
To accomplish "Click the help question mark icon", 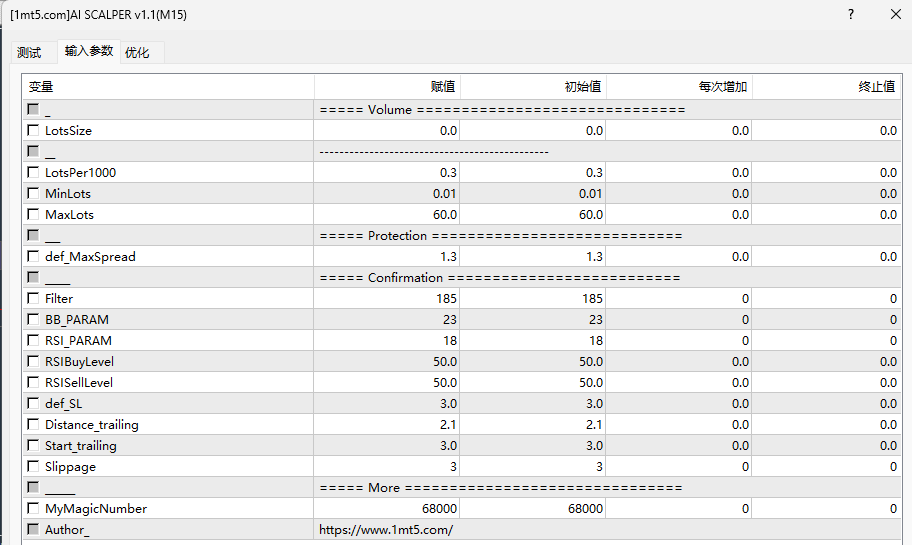I will click(x=851, y=15).
